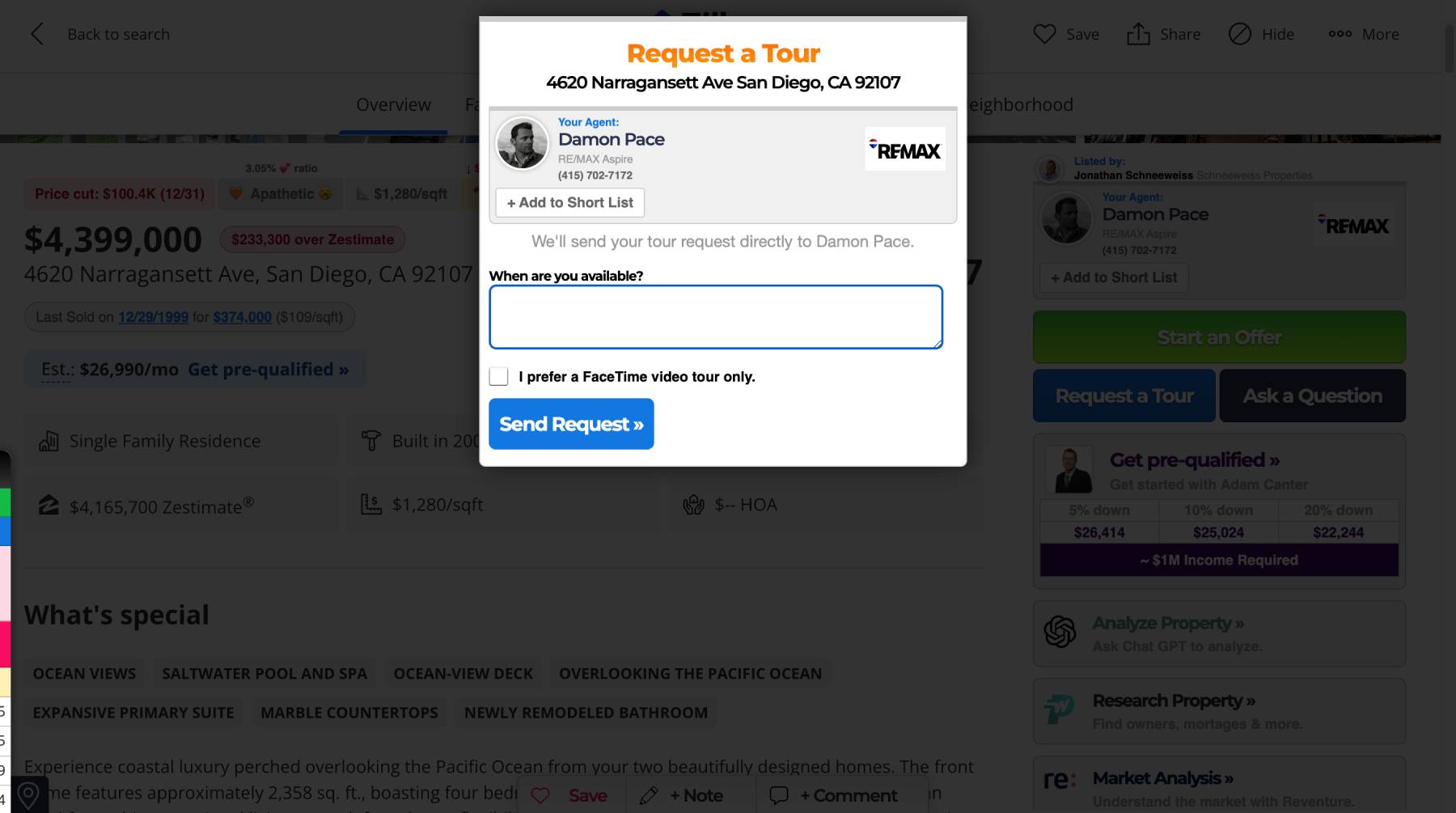
Task: Click Add to Short List in dialog
Action: click(569, 202)
